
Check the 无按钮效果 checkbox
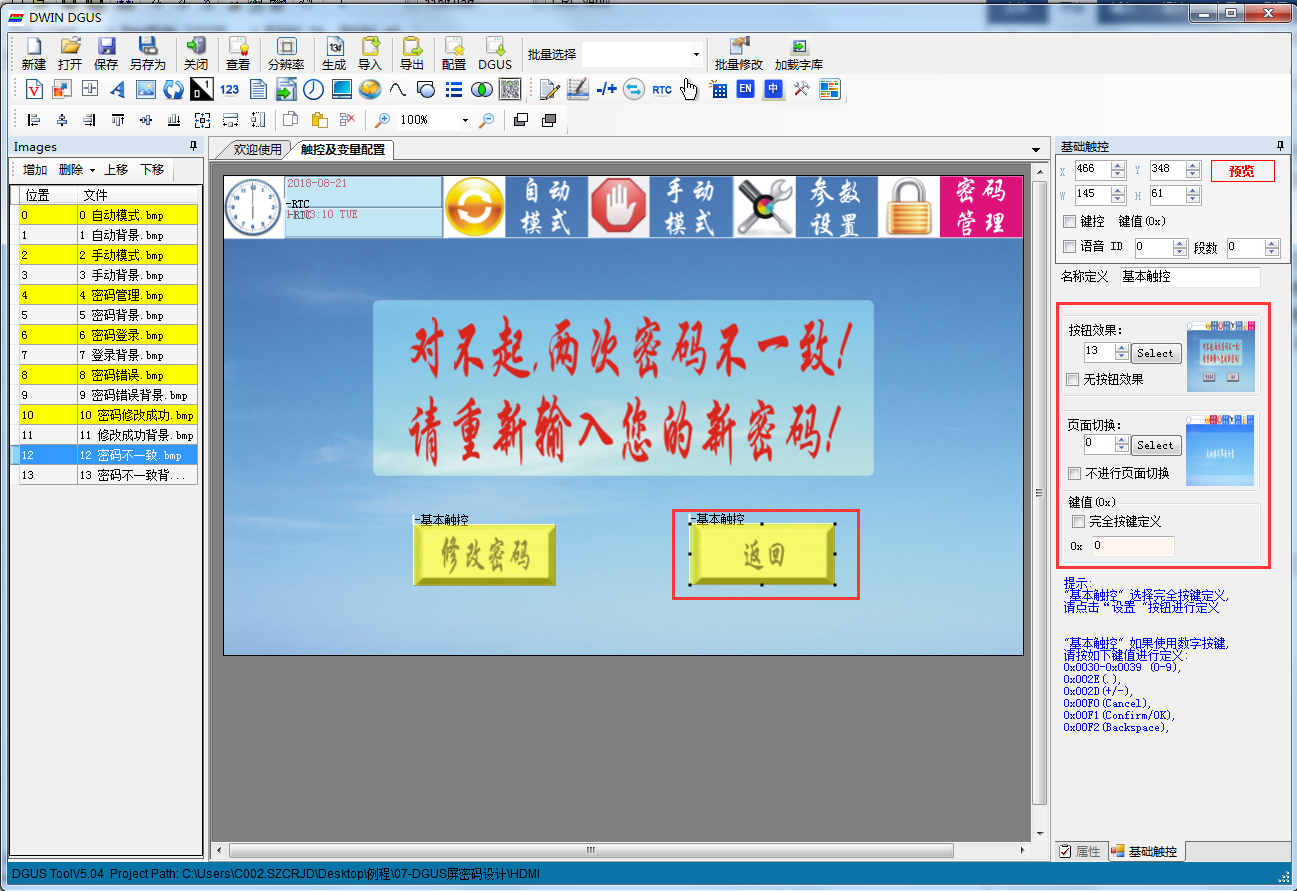[x=1073, y=379]
